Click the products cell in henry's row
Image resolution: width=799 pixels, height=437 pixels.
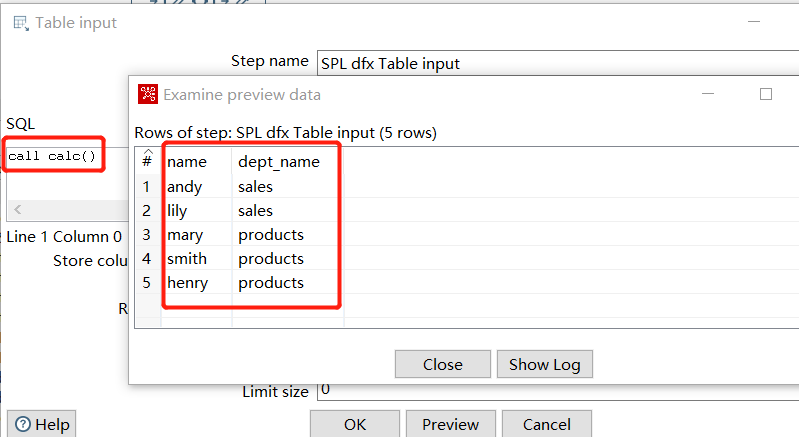270,283
